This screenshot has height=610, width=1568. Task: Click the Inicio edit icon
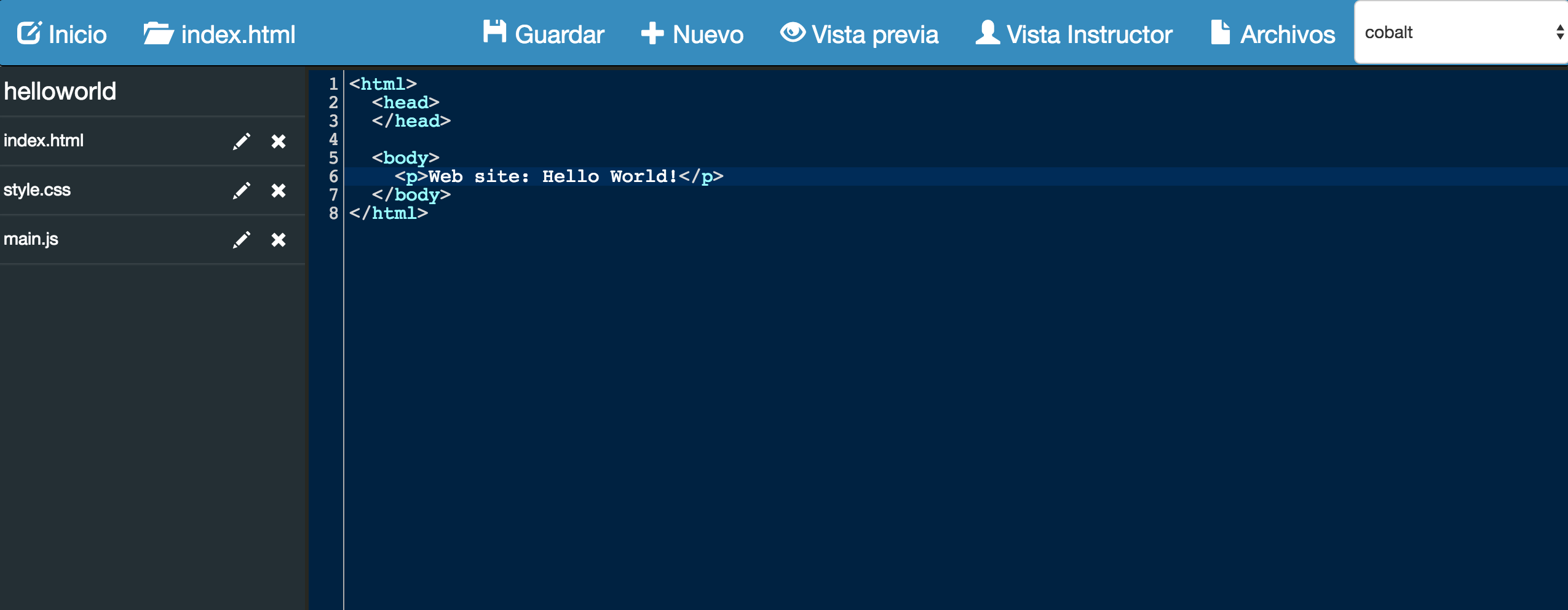pos(29,33)
